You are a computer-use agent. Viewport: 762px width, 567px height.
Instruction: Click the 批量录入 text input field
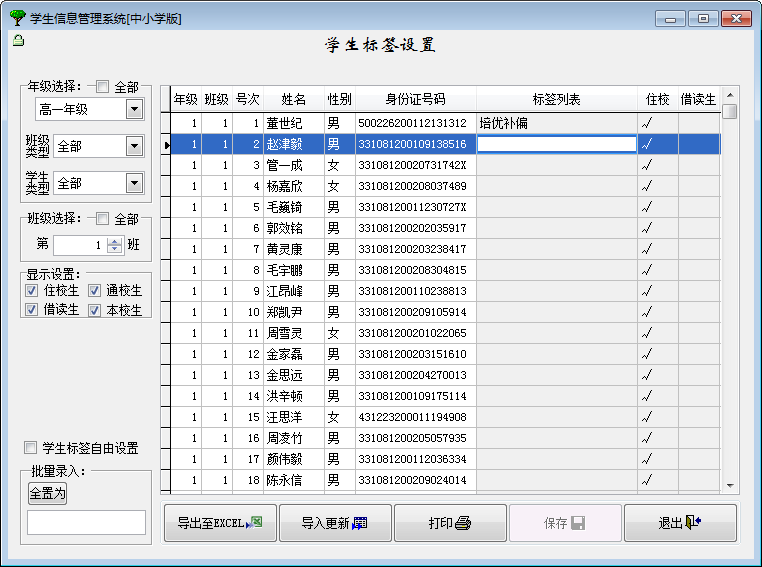(86, 522)
